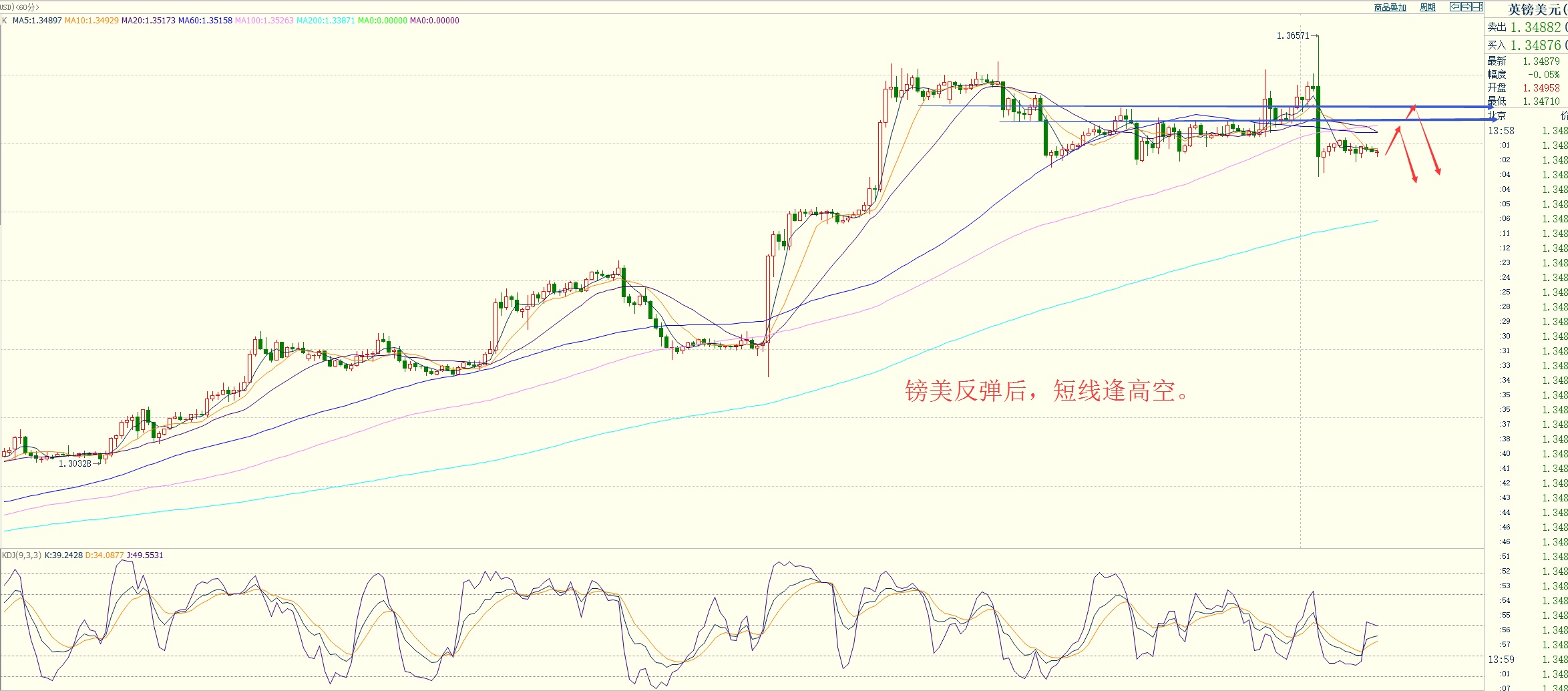This screenshot has height=691, width=1568.
Task: Select the 1.30328 low price marker
Action: (75, 463)
